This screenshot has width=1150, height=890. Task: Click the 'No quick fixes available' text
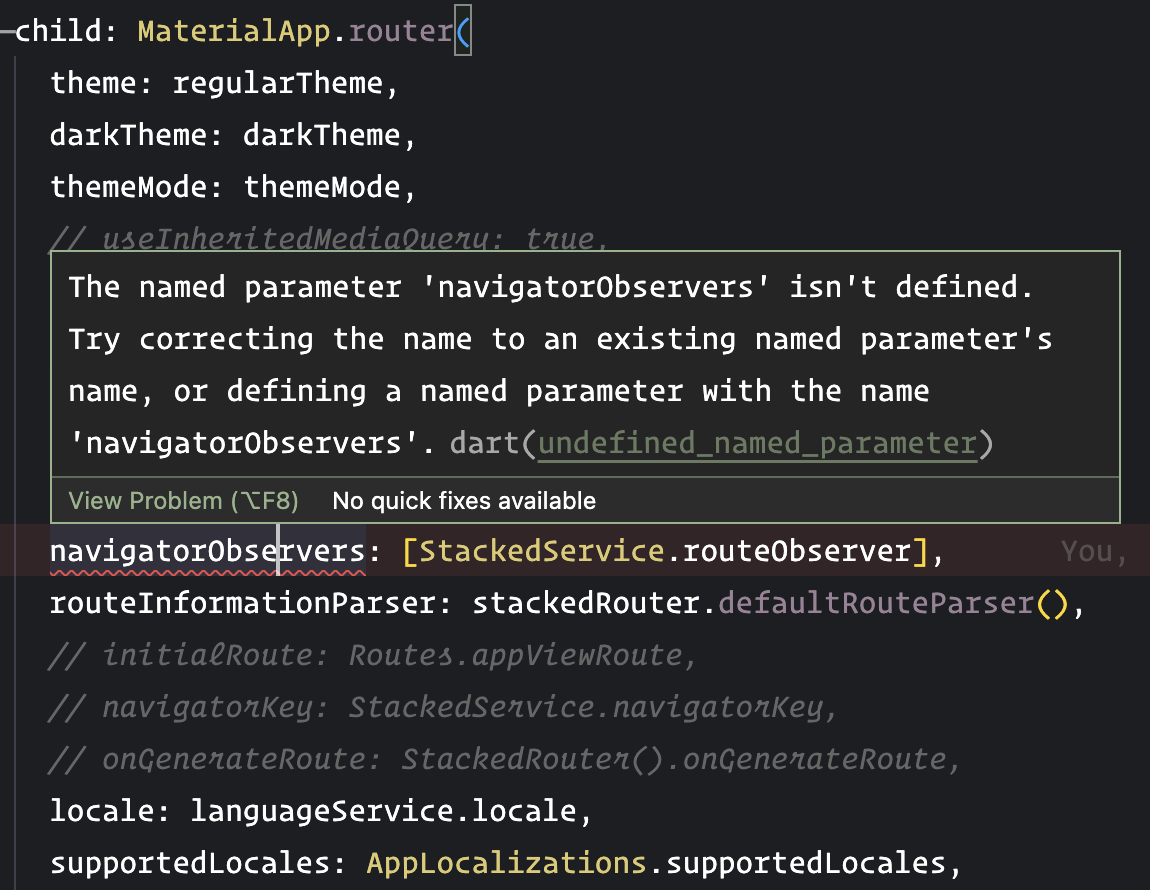point(464,500)
